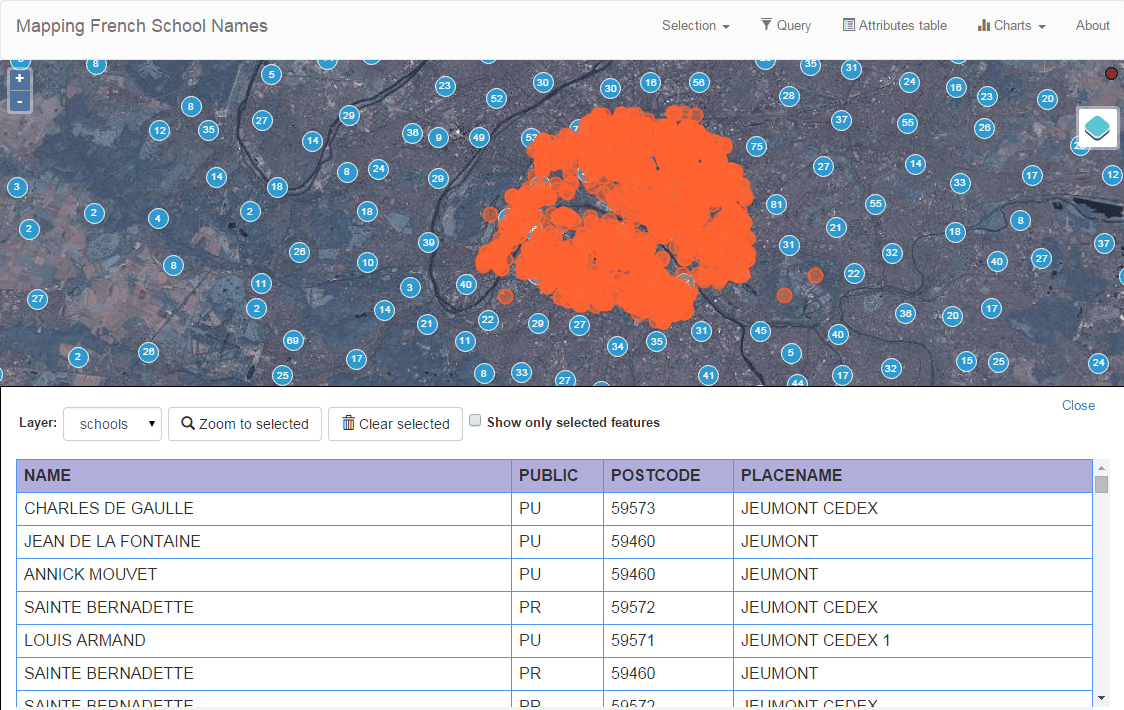1124x710 pixels.
Task: Open the schools layer dropdown
Action: pyautogui.click(x=112, y=424)
